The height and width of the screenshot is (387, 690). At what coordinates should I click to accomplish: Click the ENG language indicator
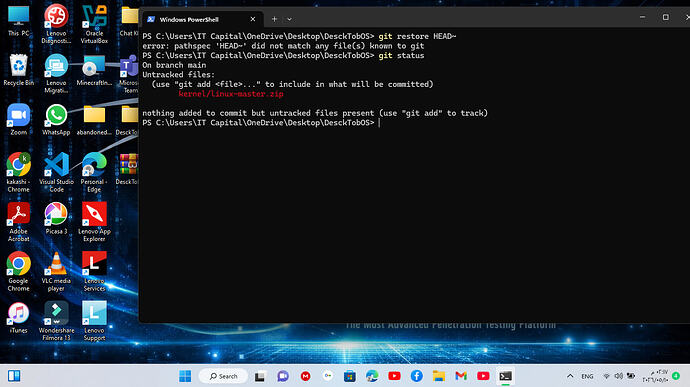click(587, 376)
